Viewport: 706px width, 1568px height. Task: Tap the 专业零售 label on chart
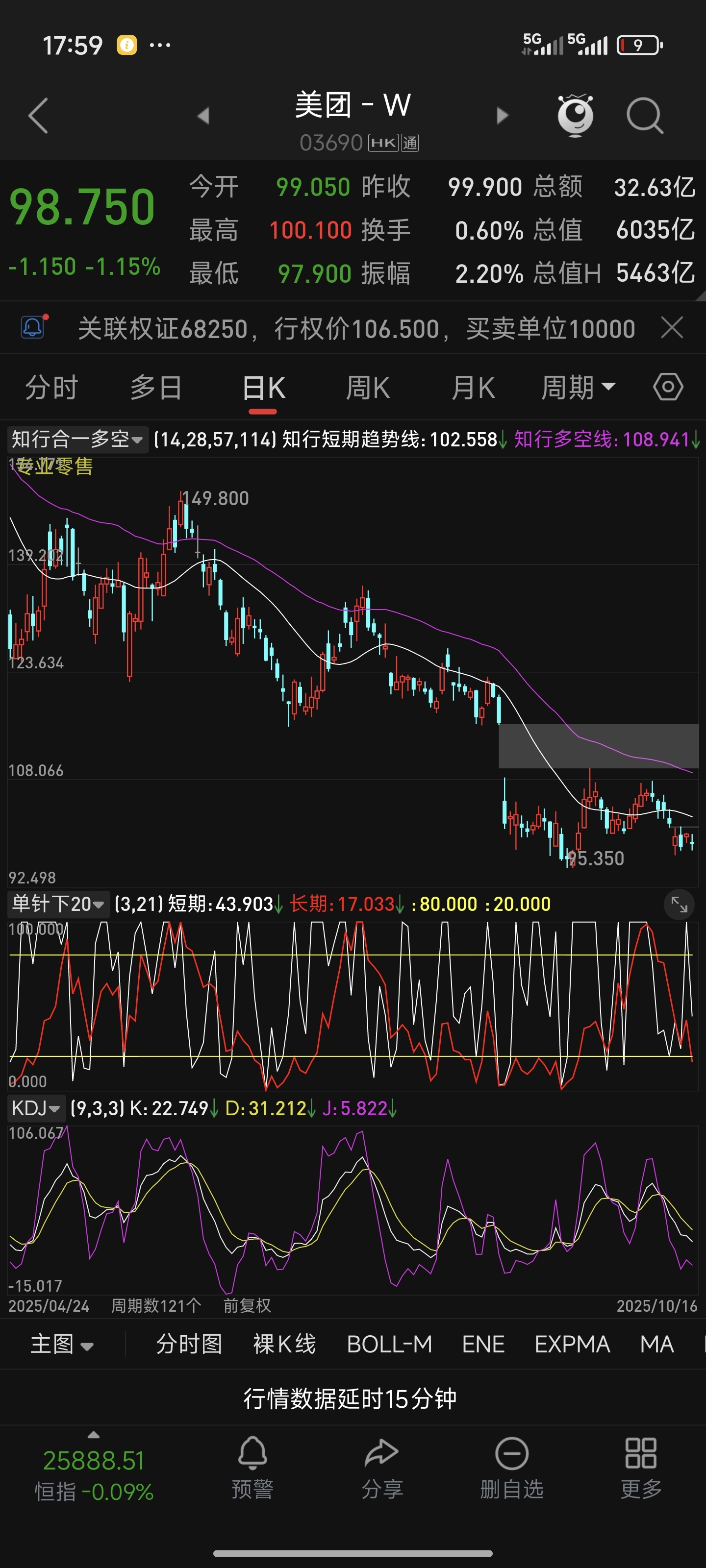tap(53, 466)
